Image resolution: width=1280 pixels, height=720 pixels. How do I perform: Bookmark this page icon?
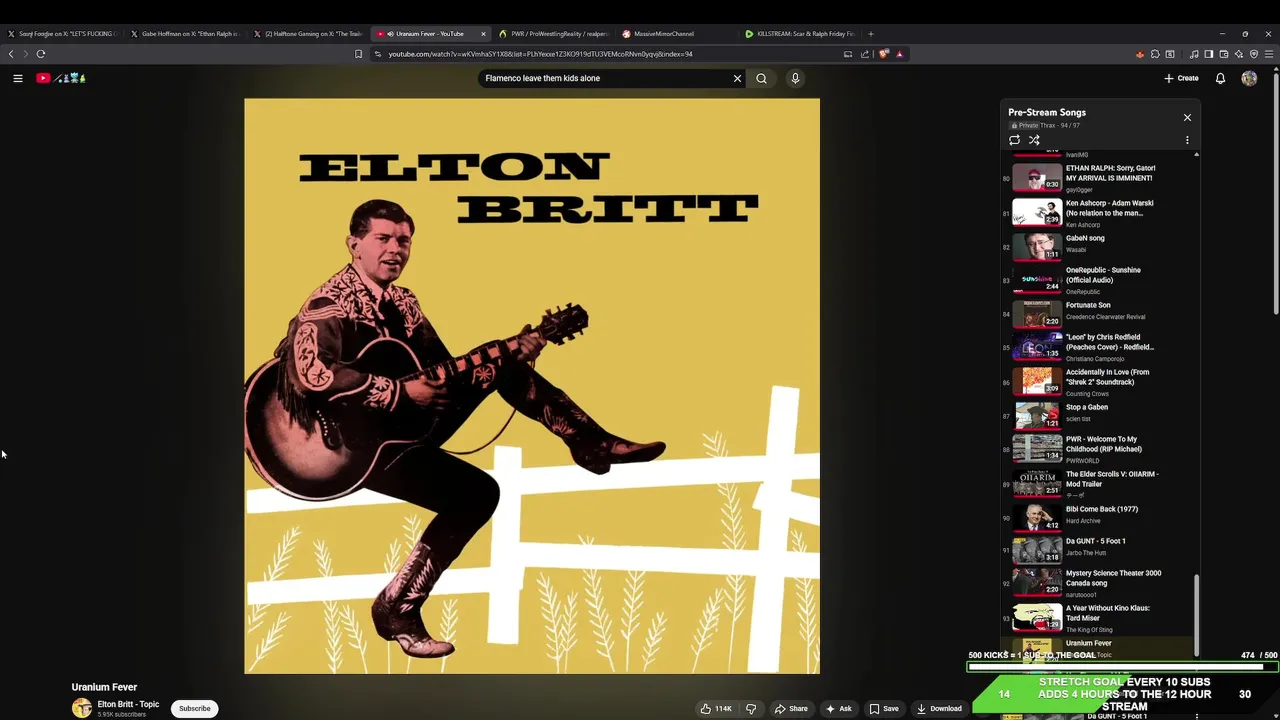click(x=358, y=54)
